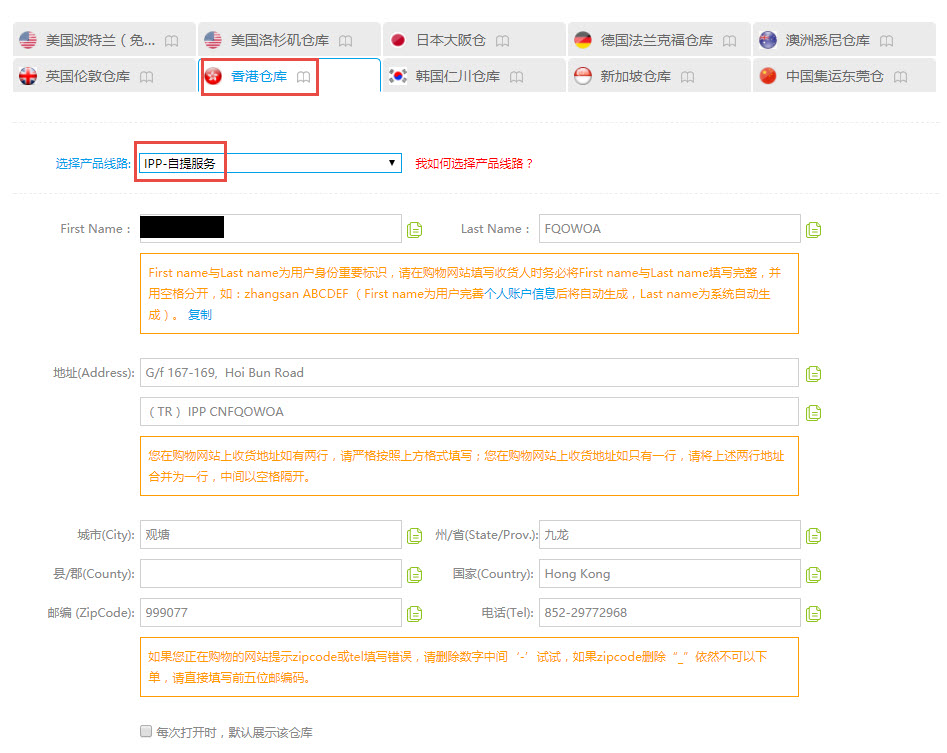Screen dimensions: 947x753
Task: Click book icon next to 美国洛杉矶仓库
Action: pos(345,40)
